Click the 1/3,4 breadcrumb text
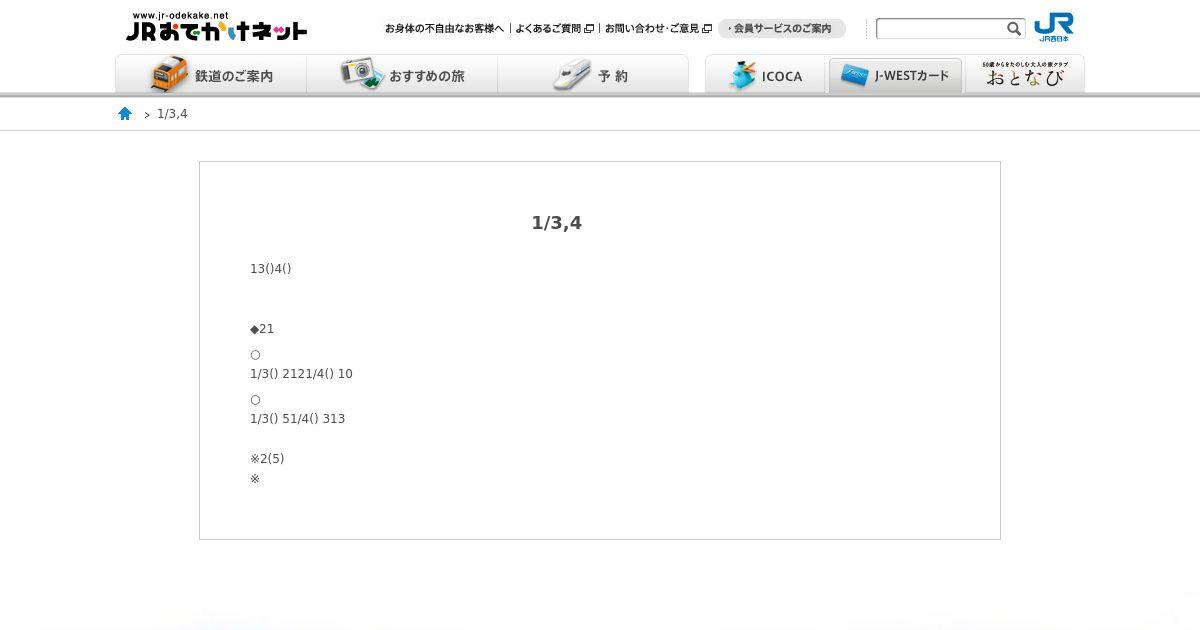 172,114
